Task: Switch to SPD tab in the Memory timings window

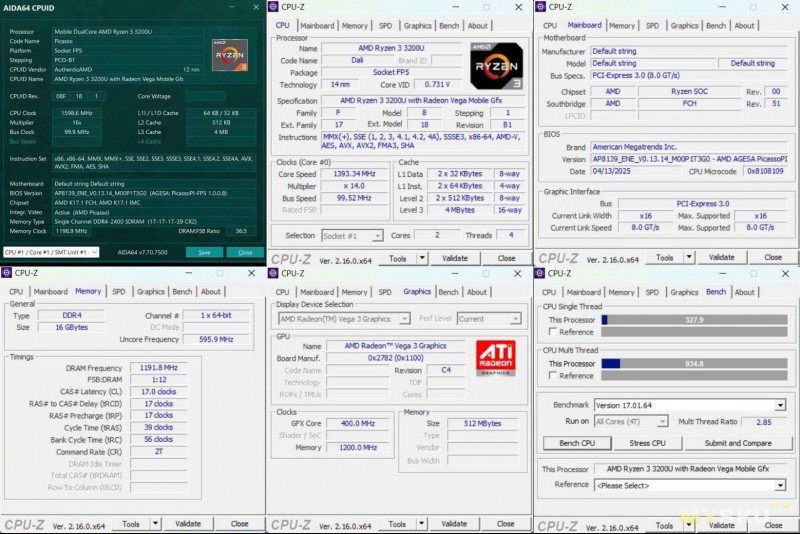Action: [118, 292]
